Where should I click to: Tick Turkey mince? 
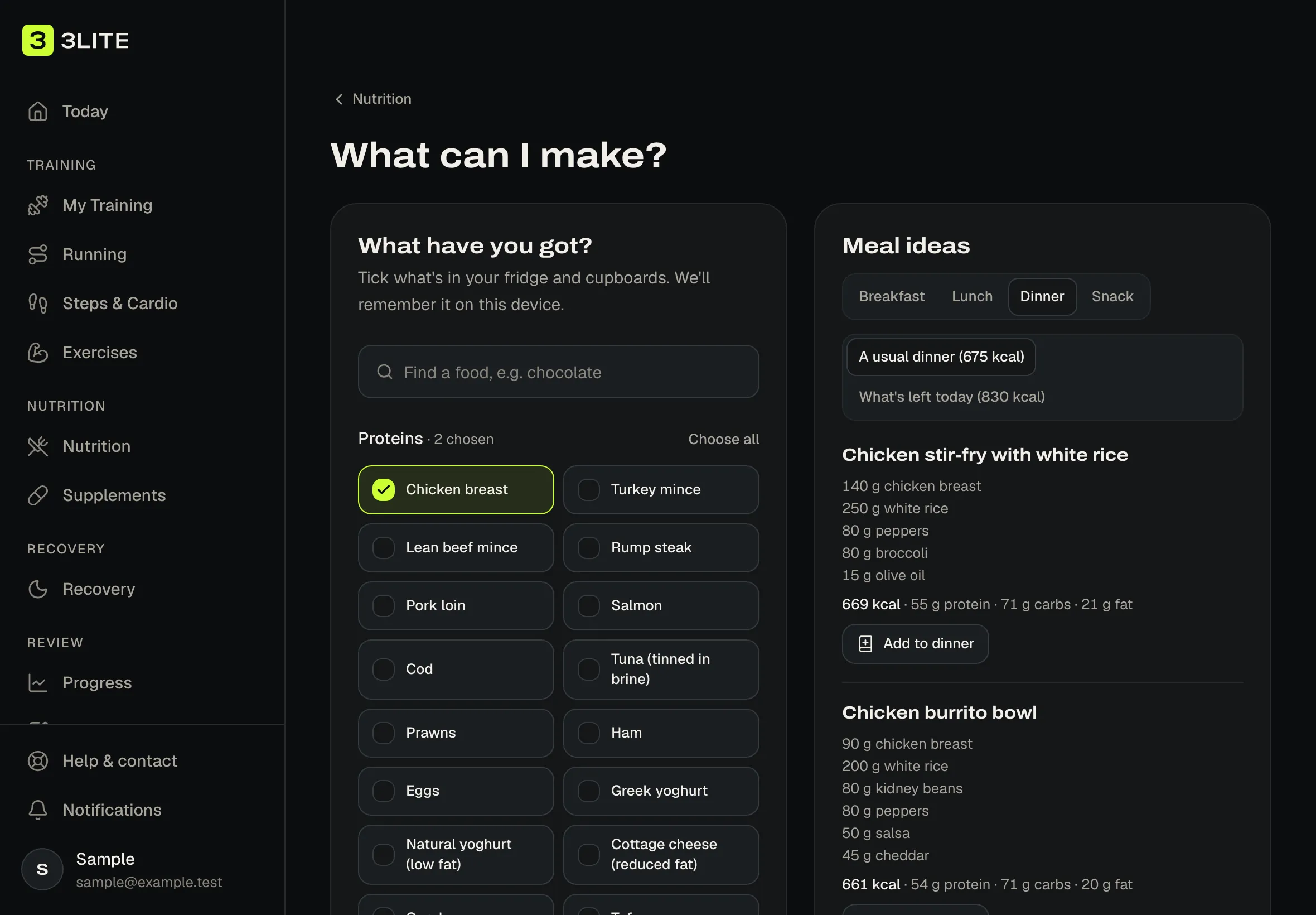661,490
